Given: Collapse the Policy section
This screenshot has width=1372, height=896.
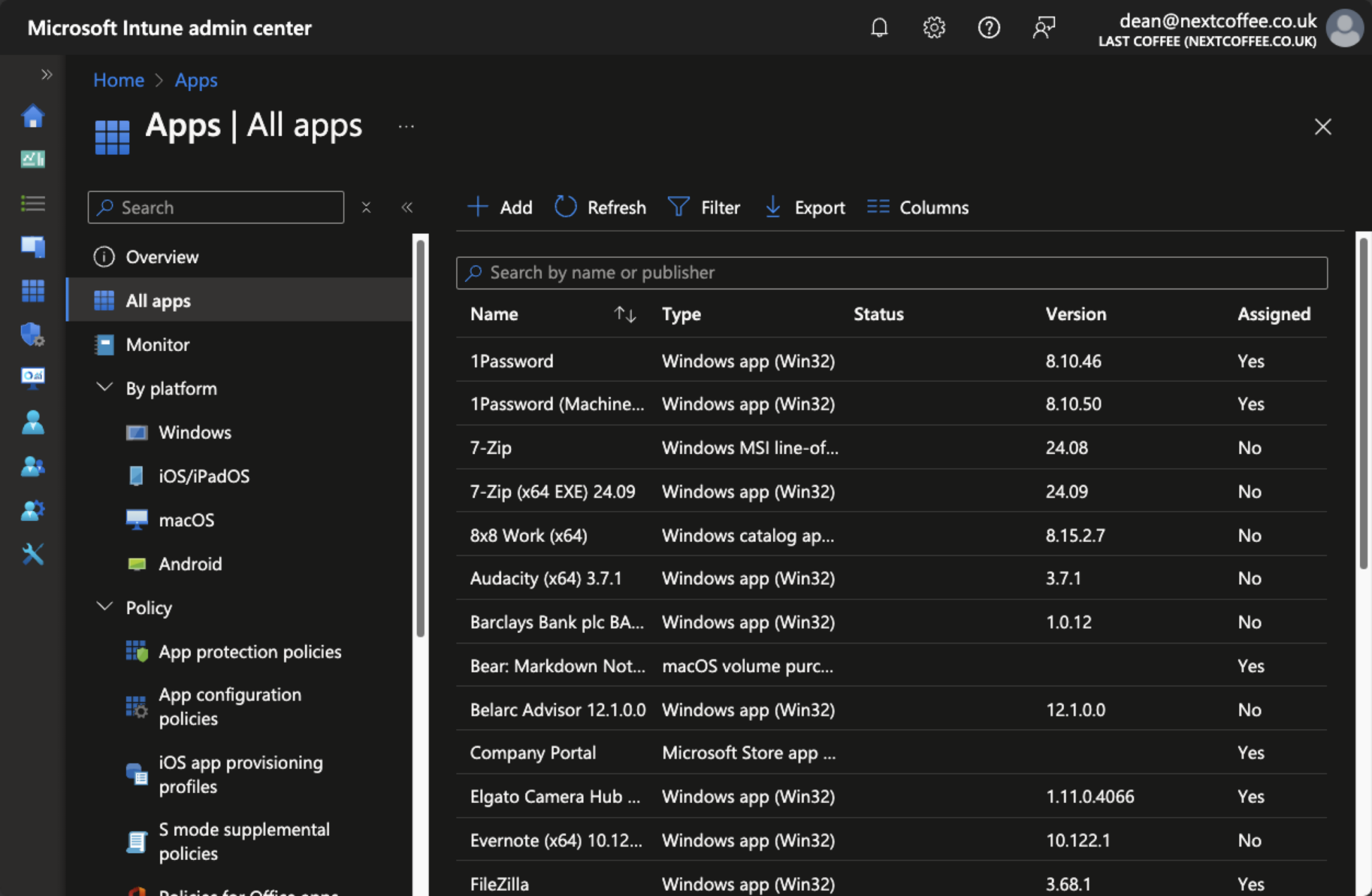Looking at the screenshot, I should tap(105, 607).
